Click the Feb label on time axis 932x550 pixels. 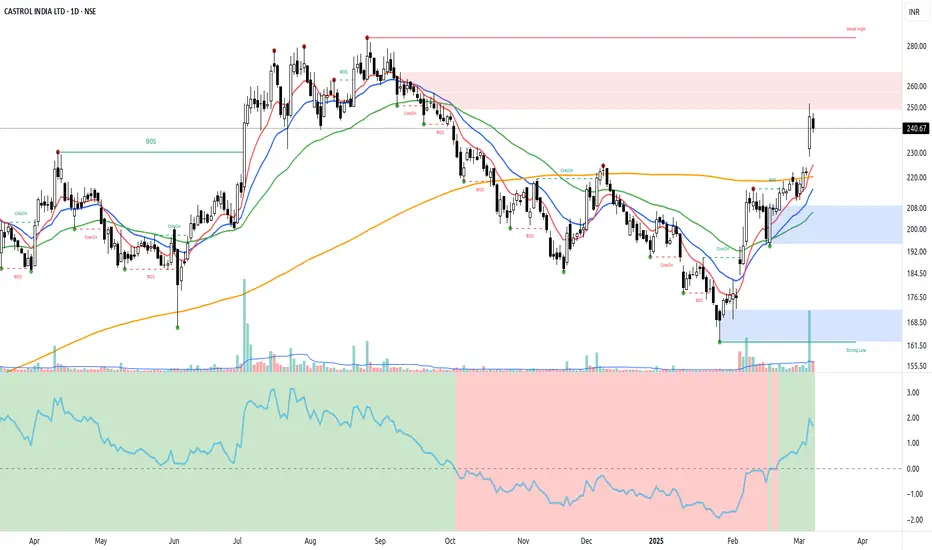coord(733,541)
